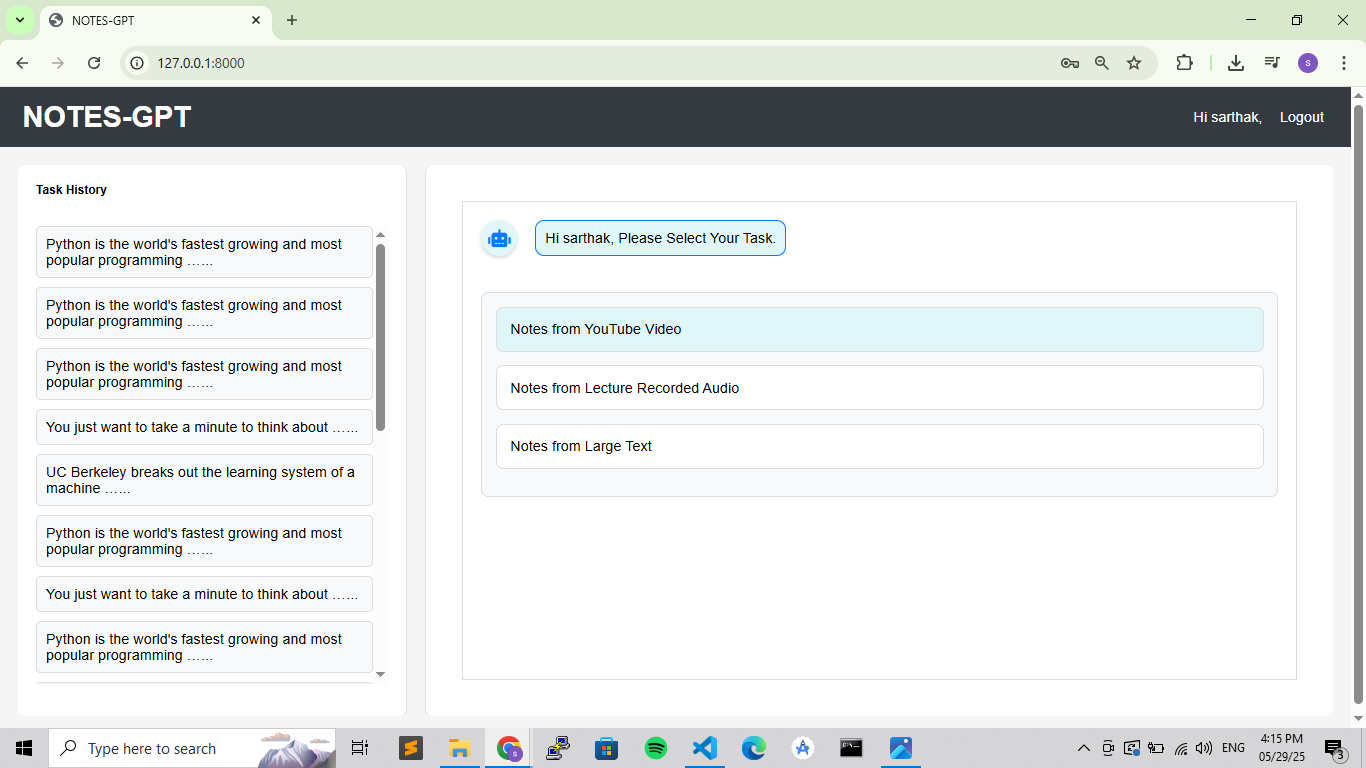1366x768 pixels.
Task: Click the NOTES-GPT header title
Action: (107, 117)
